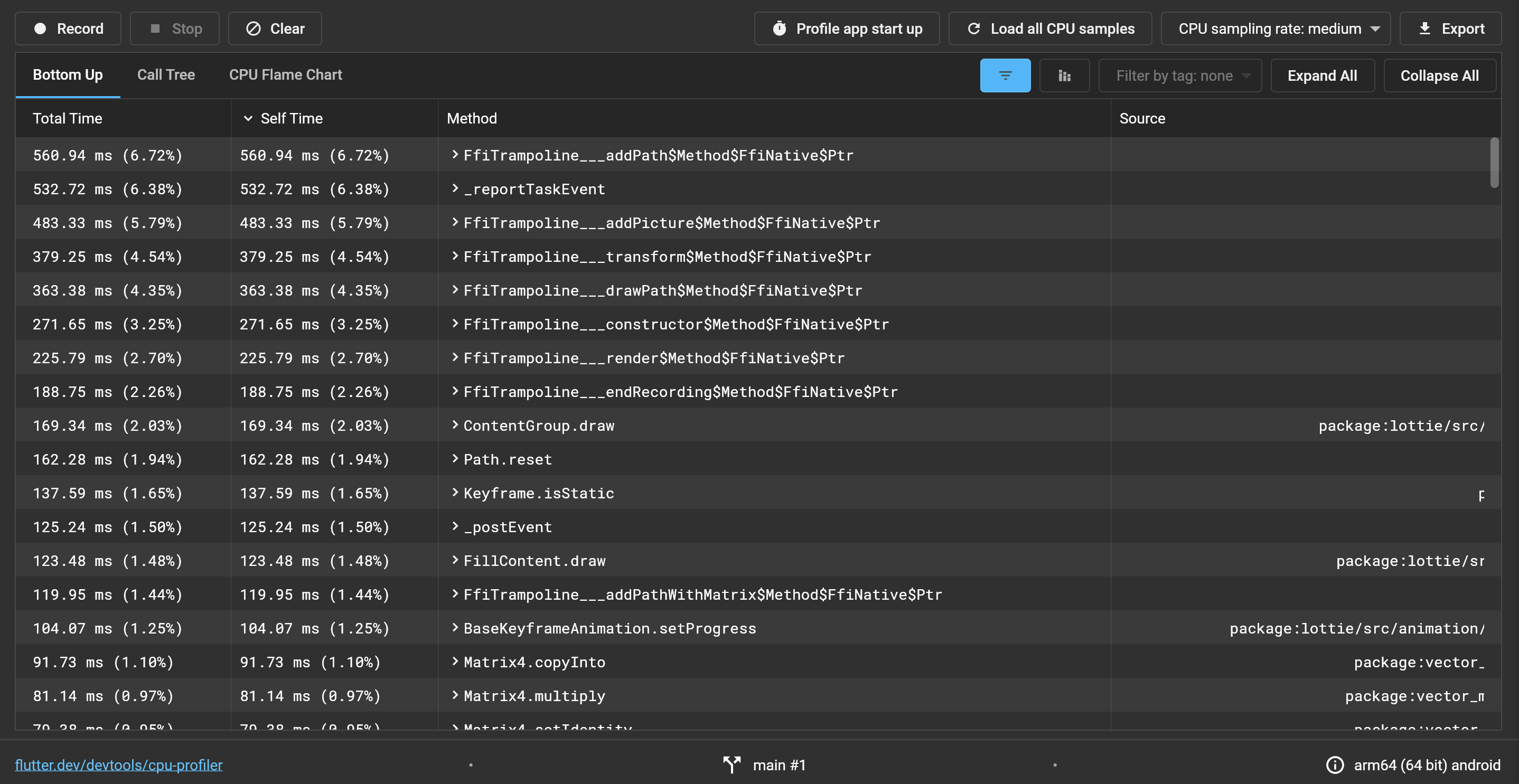
Task: Click Expand All
Action: click(x=1322, y=75)
